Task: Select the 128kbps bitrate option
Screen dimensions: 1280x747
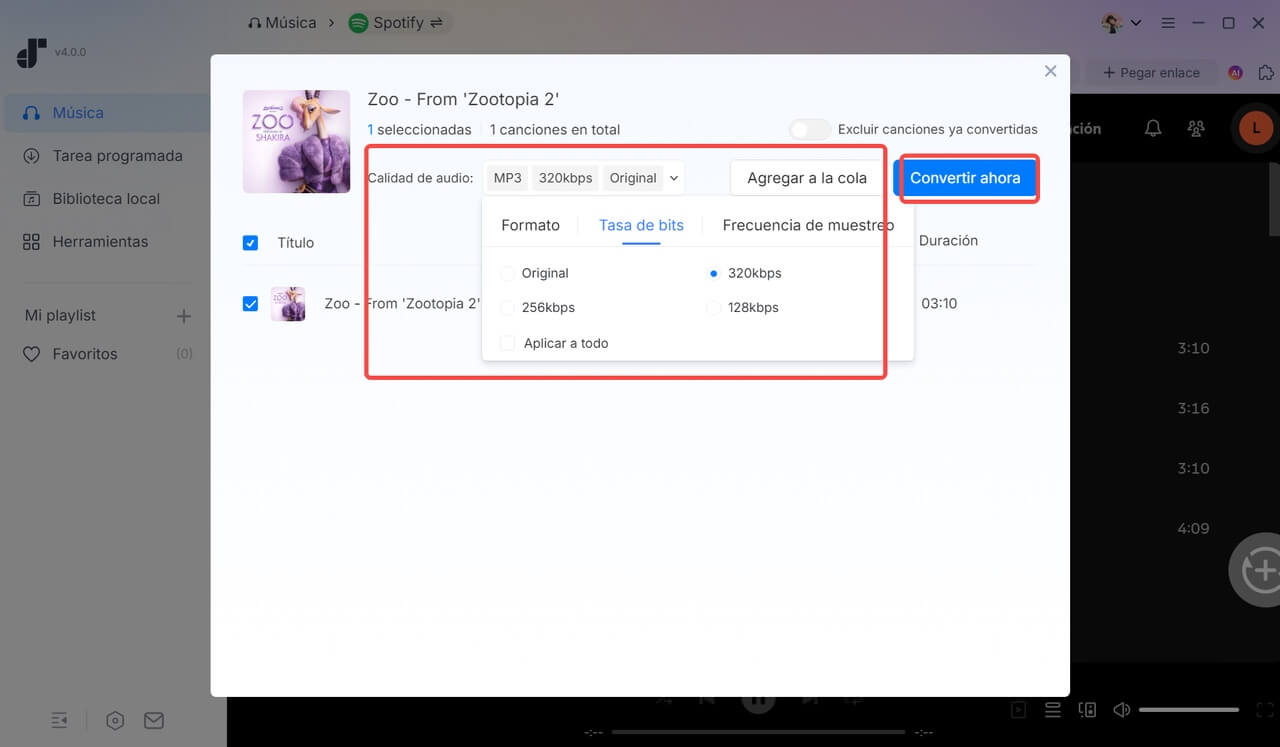Action: [x=713, y=308]
